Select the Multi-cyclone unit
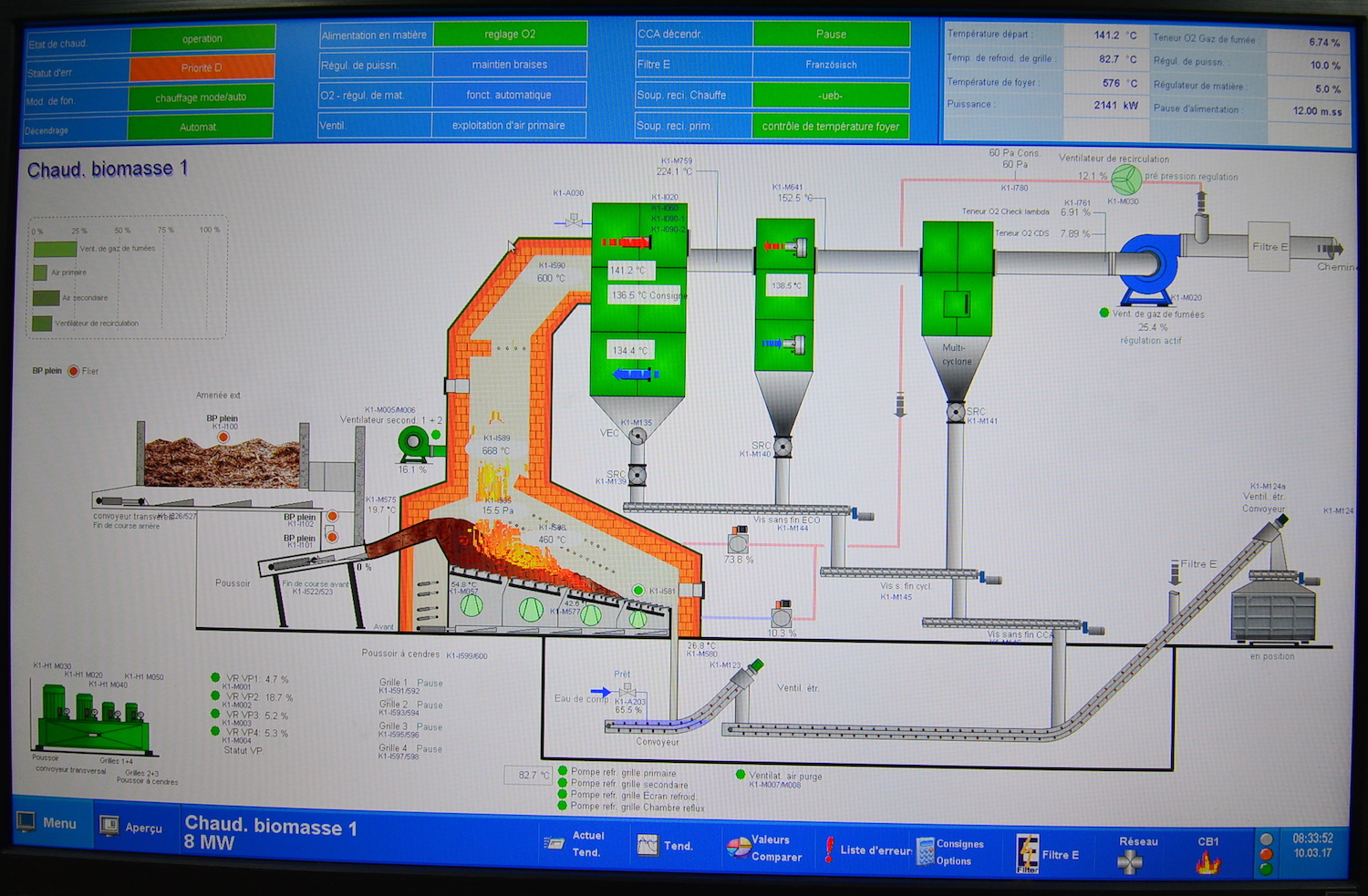Image resolution: width=1368 pixels, height=896 pixels. [x=956, y=310]
